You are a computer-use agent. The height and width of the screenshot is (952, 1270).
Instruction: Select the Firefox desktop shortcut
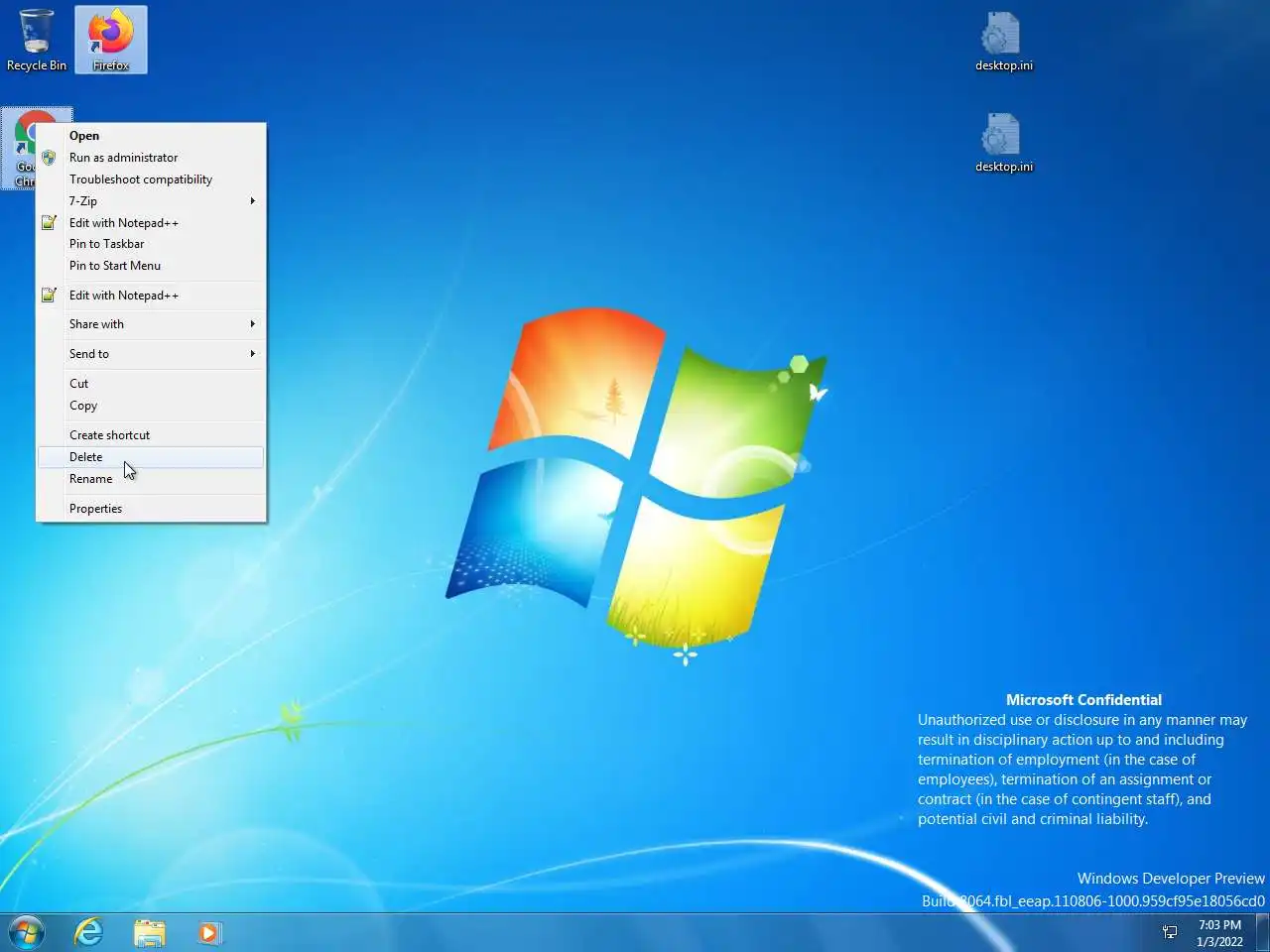111,40
